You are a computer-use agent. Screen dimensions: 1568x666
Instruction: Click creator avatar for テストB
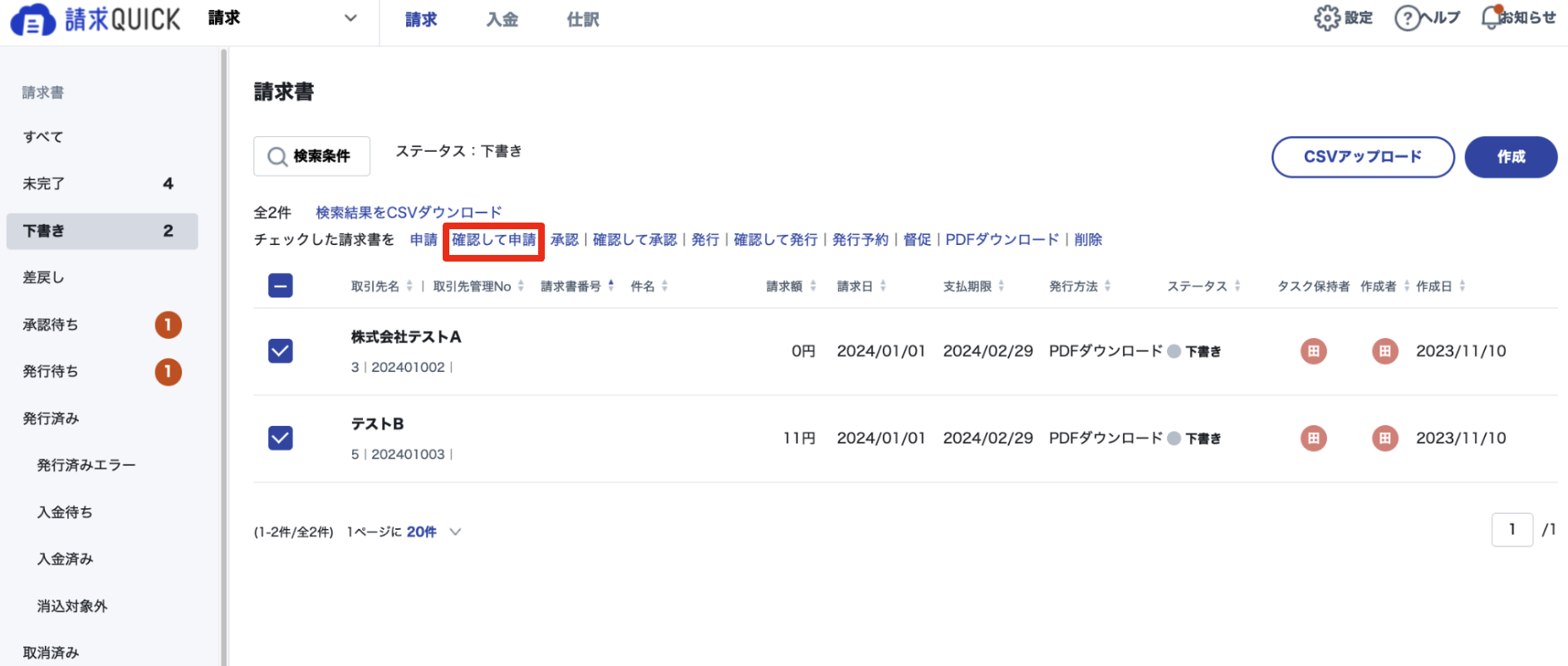click(1384, 438)
